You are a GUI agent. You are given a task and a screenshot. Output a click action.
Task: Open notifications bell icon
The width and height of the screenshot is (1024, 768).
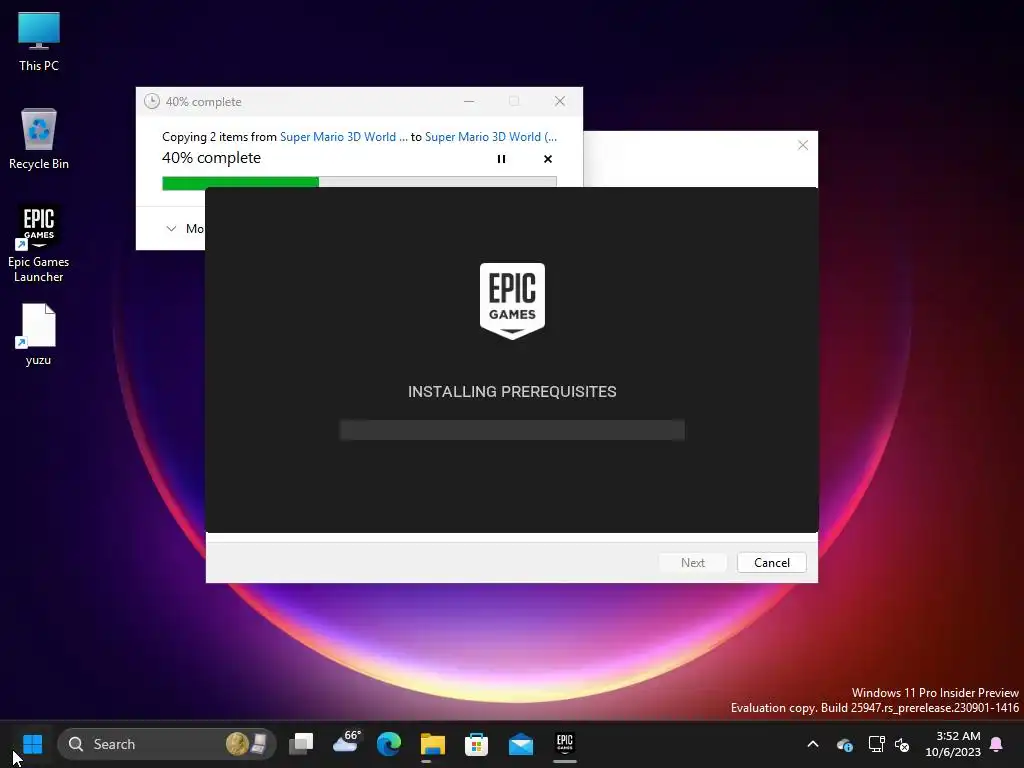997,744
